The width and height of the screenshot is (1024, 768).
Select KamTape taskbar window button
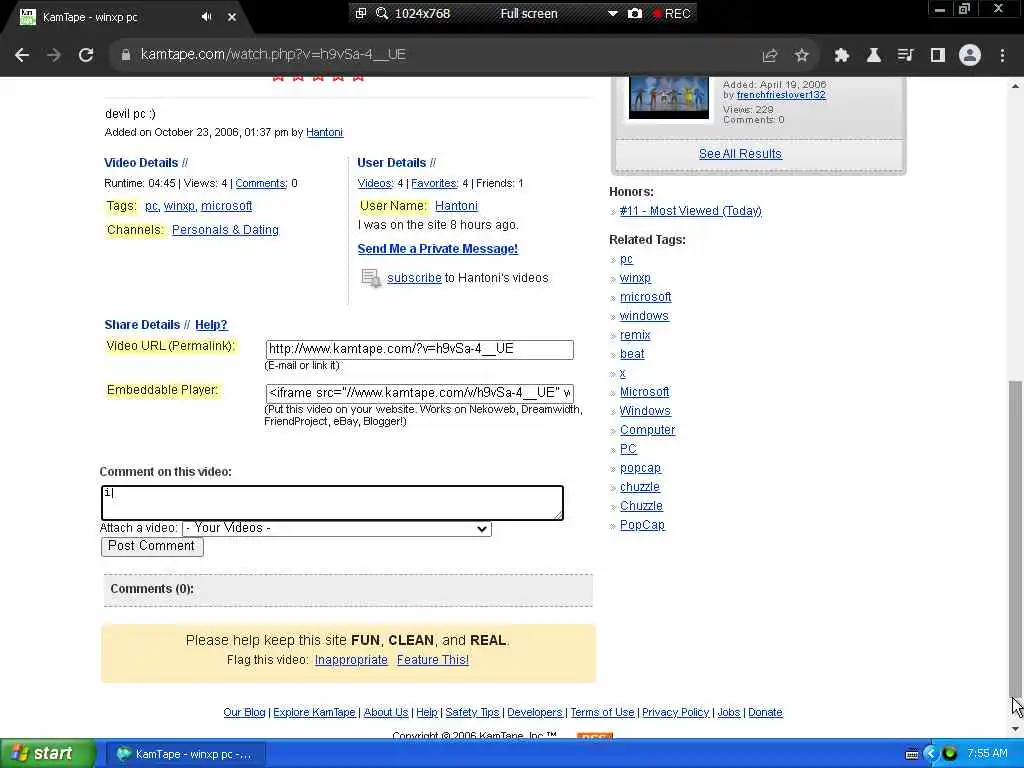coord(186,754)
